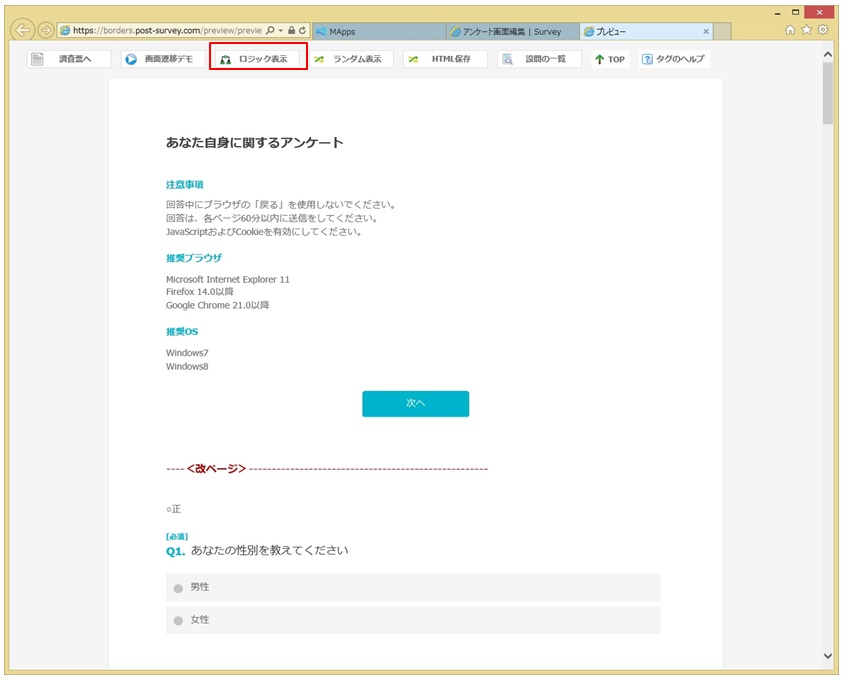The image size is (845, 681).
Task: Select the 女性 radio option
Action: pos(179,621)
